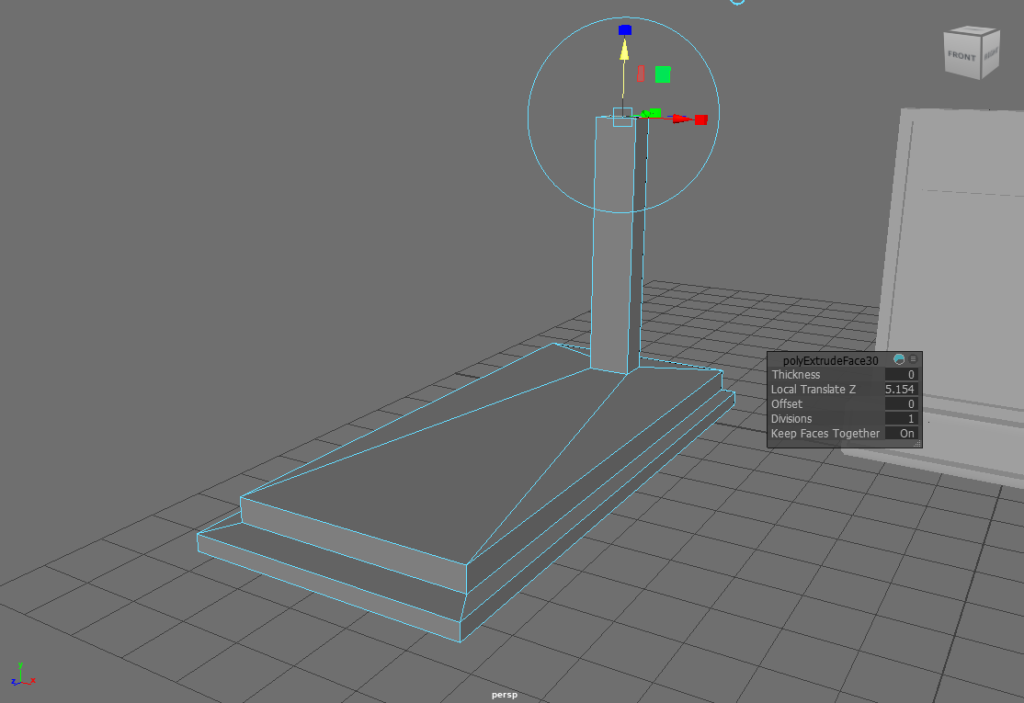Click the polyExtrudeFace30 panel title
The image size is (1024, 703).
tap(830, 360)
